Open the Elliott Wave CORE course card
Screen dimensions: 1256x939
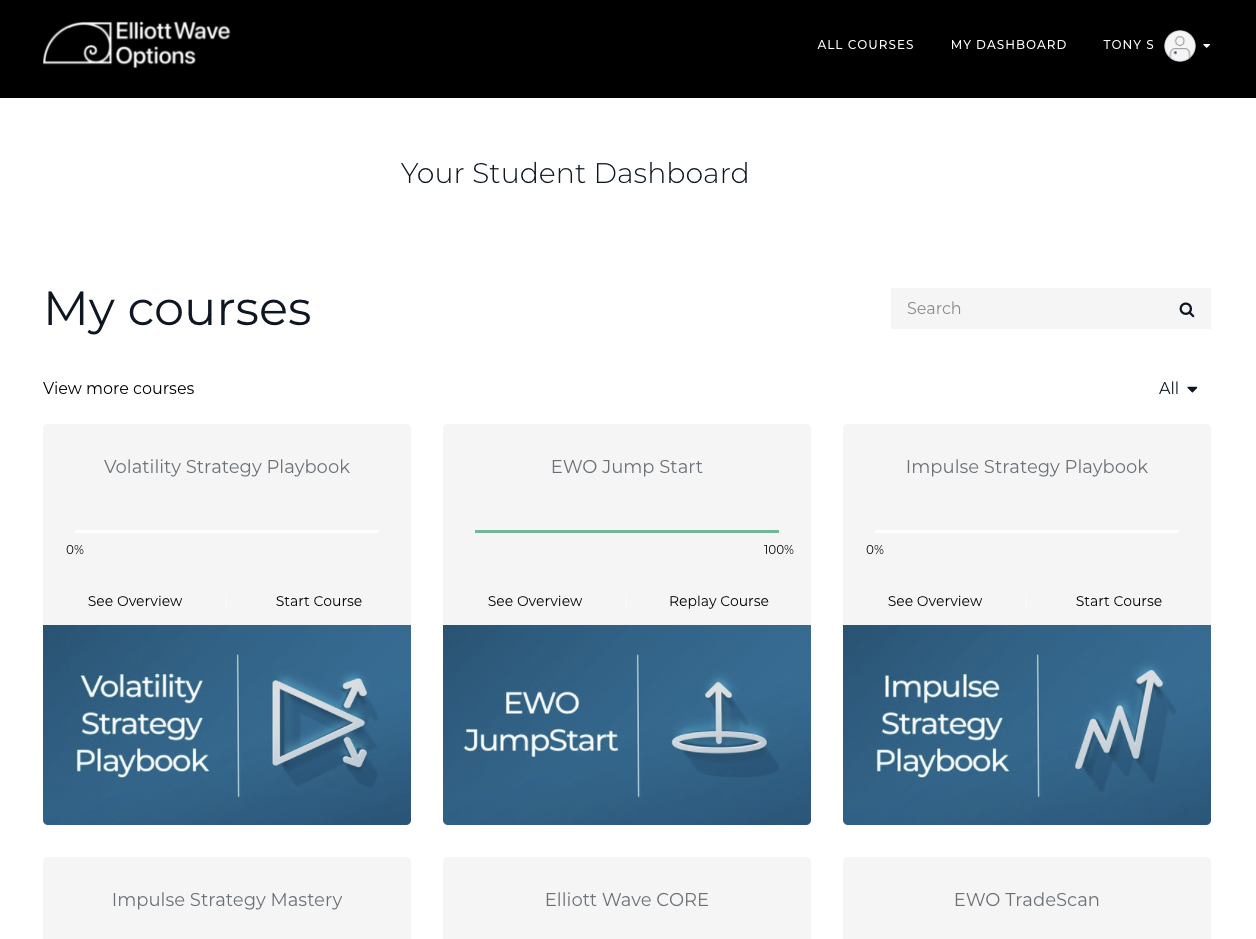pos(626,899)
